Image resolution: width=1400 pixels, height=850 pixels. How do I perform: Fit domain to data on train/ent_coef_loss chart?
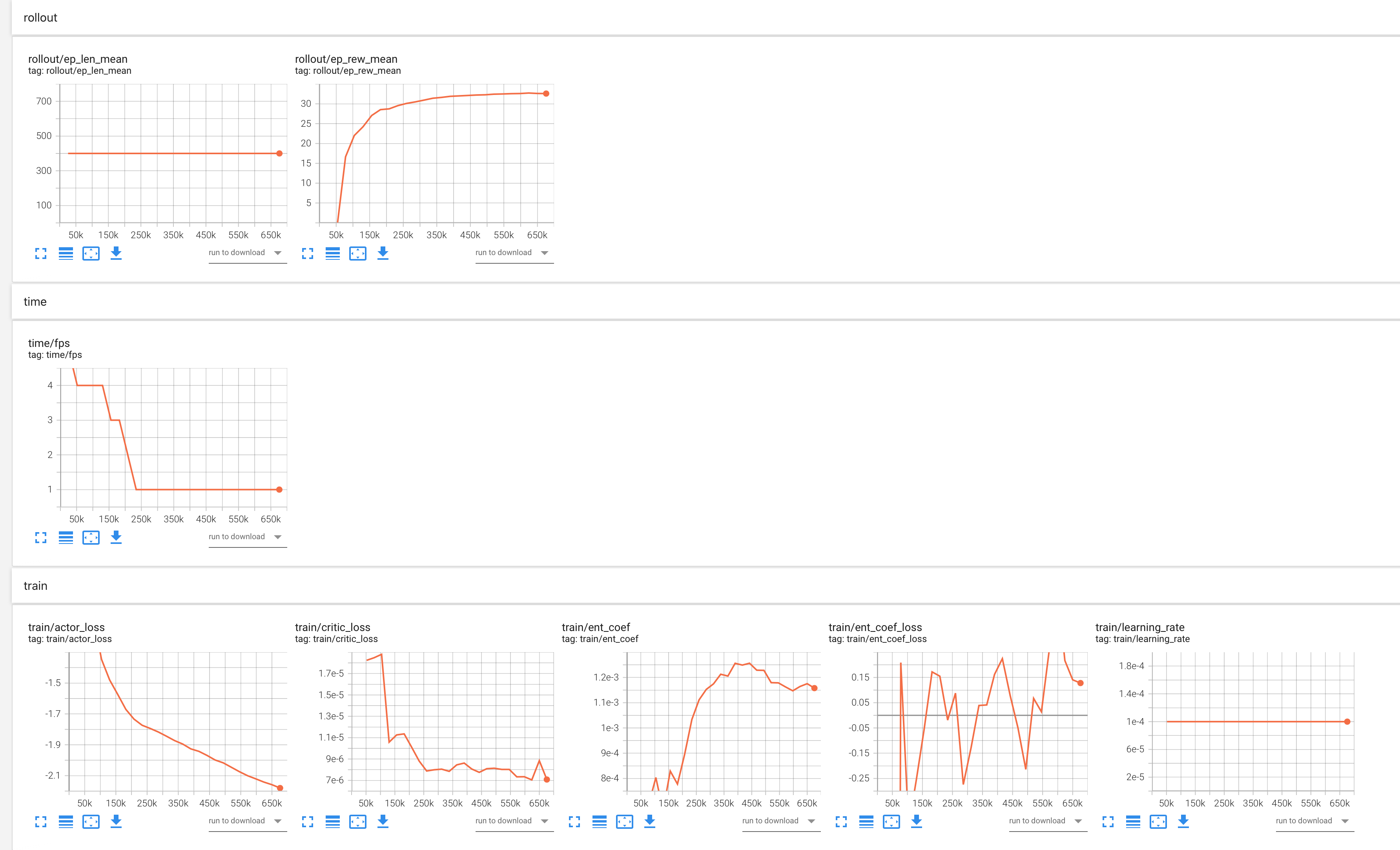[892, 822]
